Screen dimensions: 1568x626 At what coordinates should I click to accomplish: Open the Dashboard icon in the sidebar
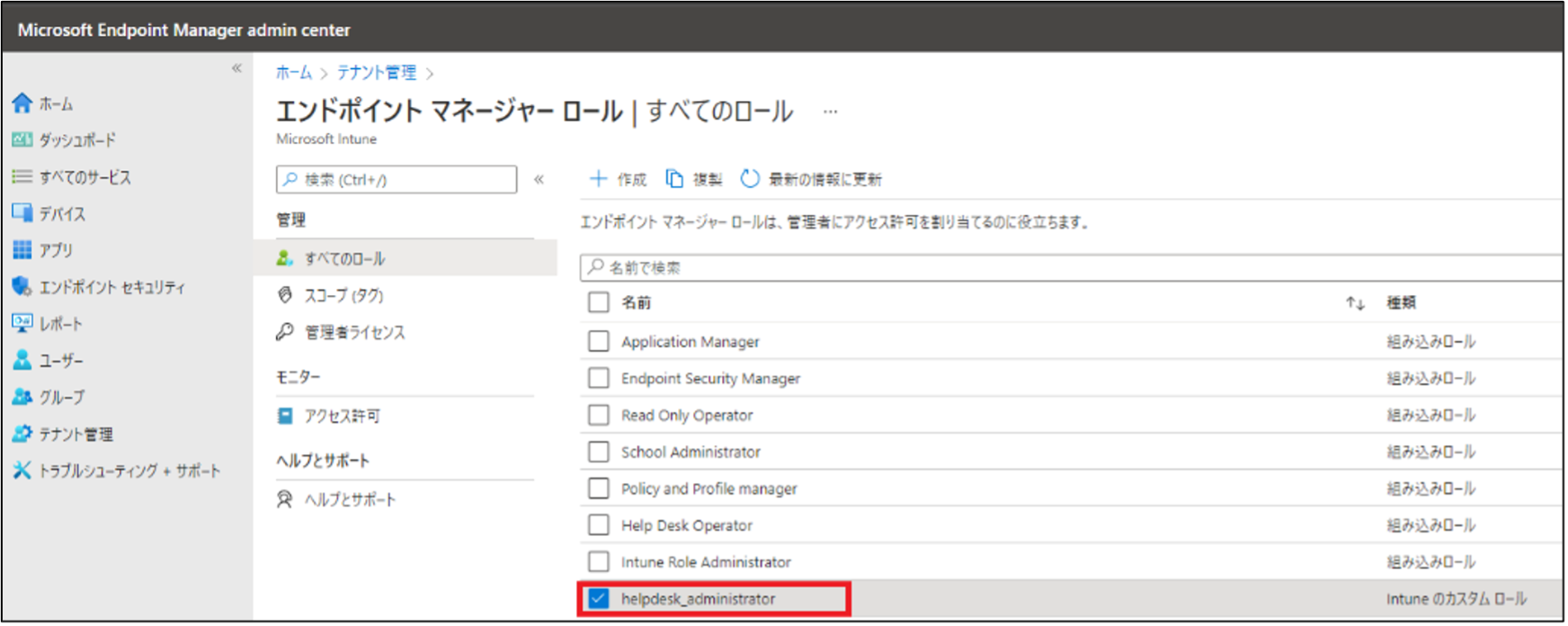coord(22,139)
